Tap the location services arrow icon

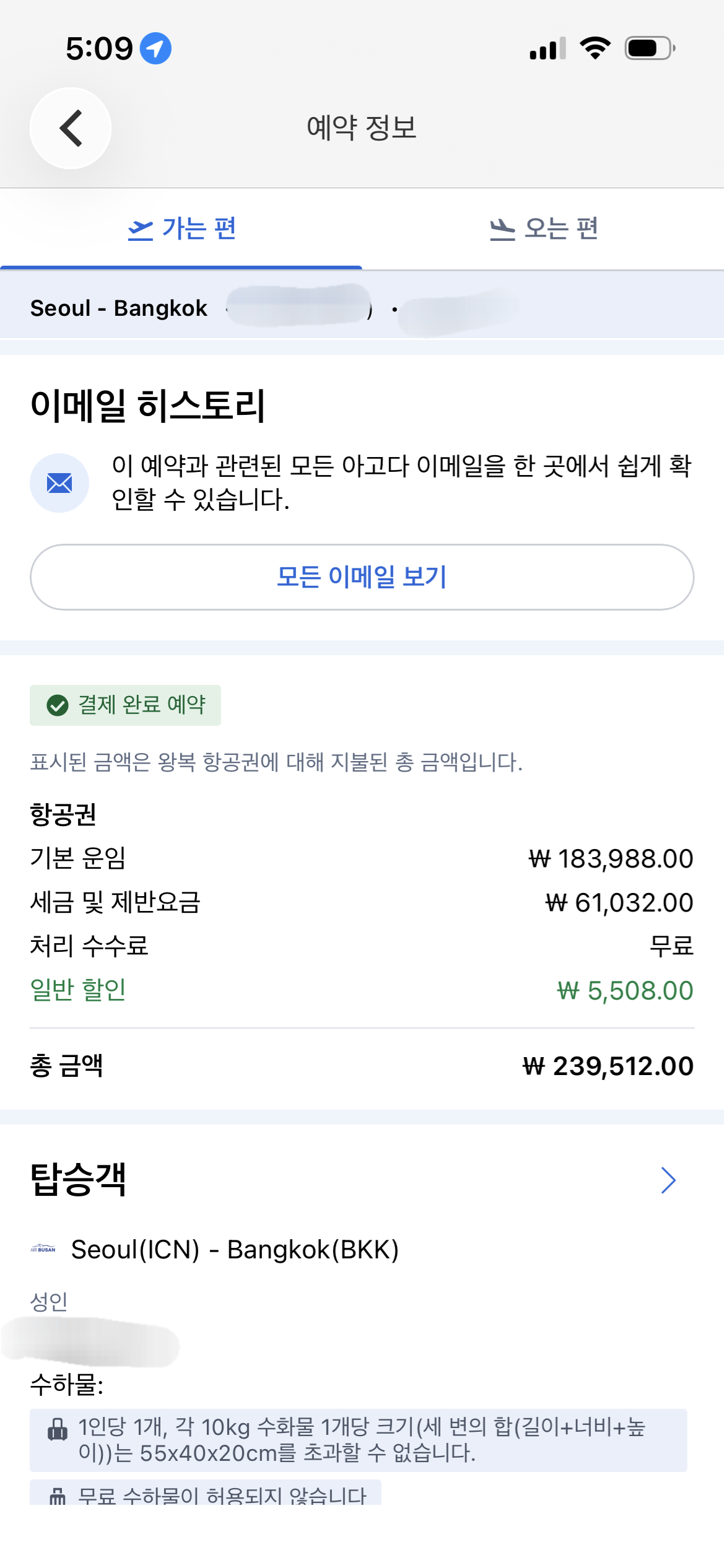tap(155, 48)
